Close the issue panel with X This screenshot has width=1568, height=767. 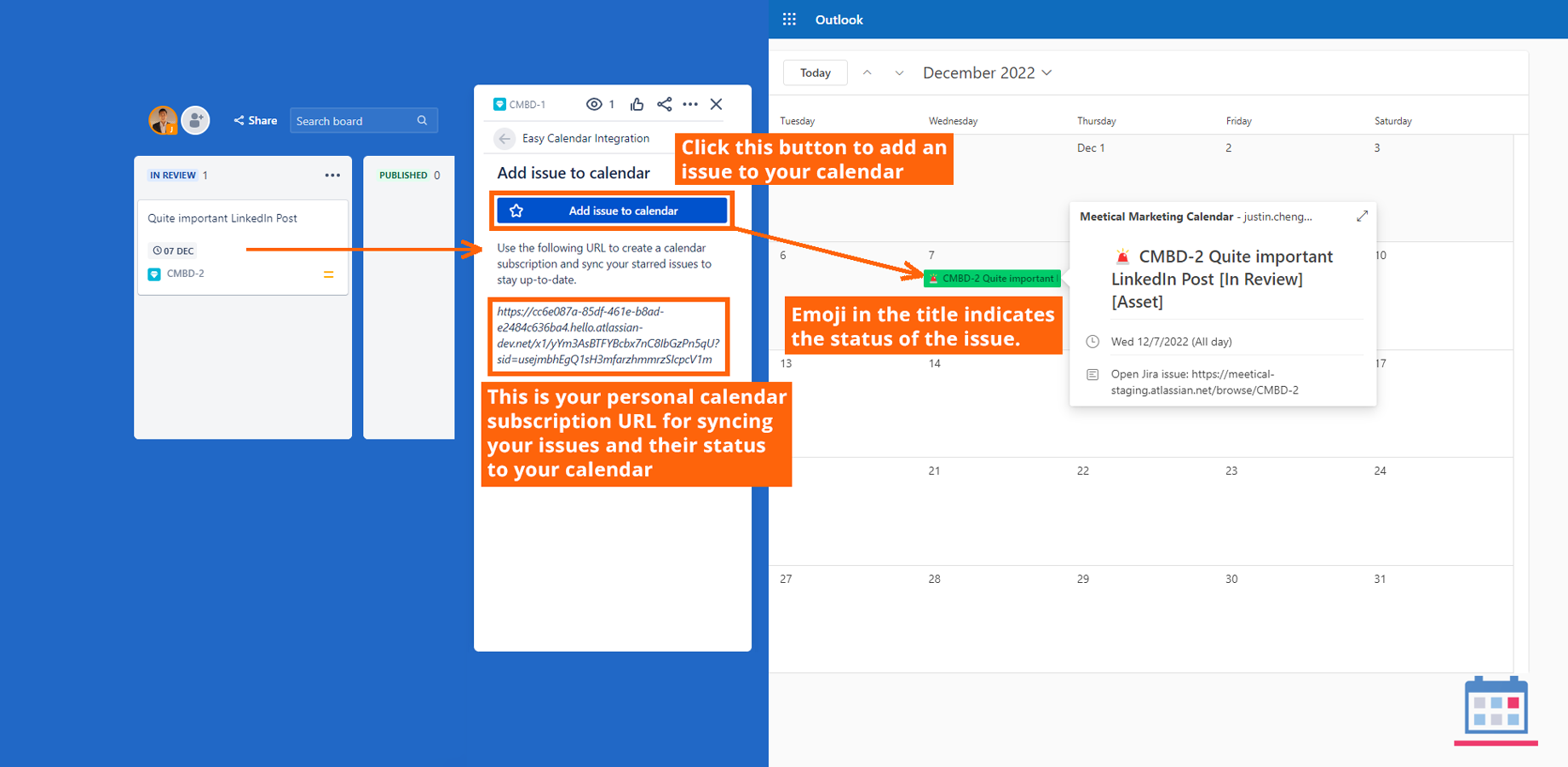(x=716, y=104)
